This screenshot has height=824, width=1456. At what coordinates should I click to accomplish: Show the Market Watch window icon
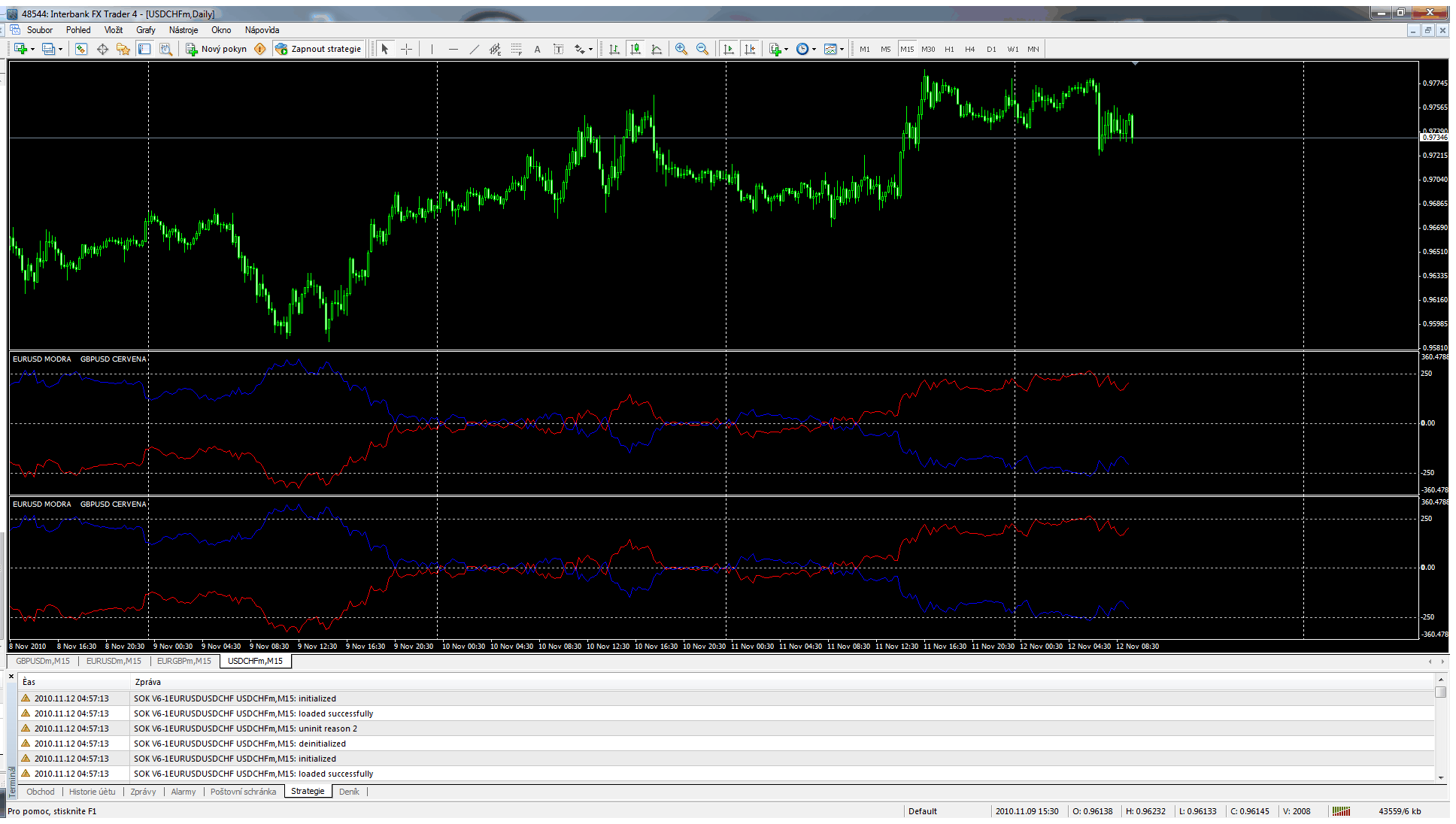(81, 49)
